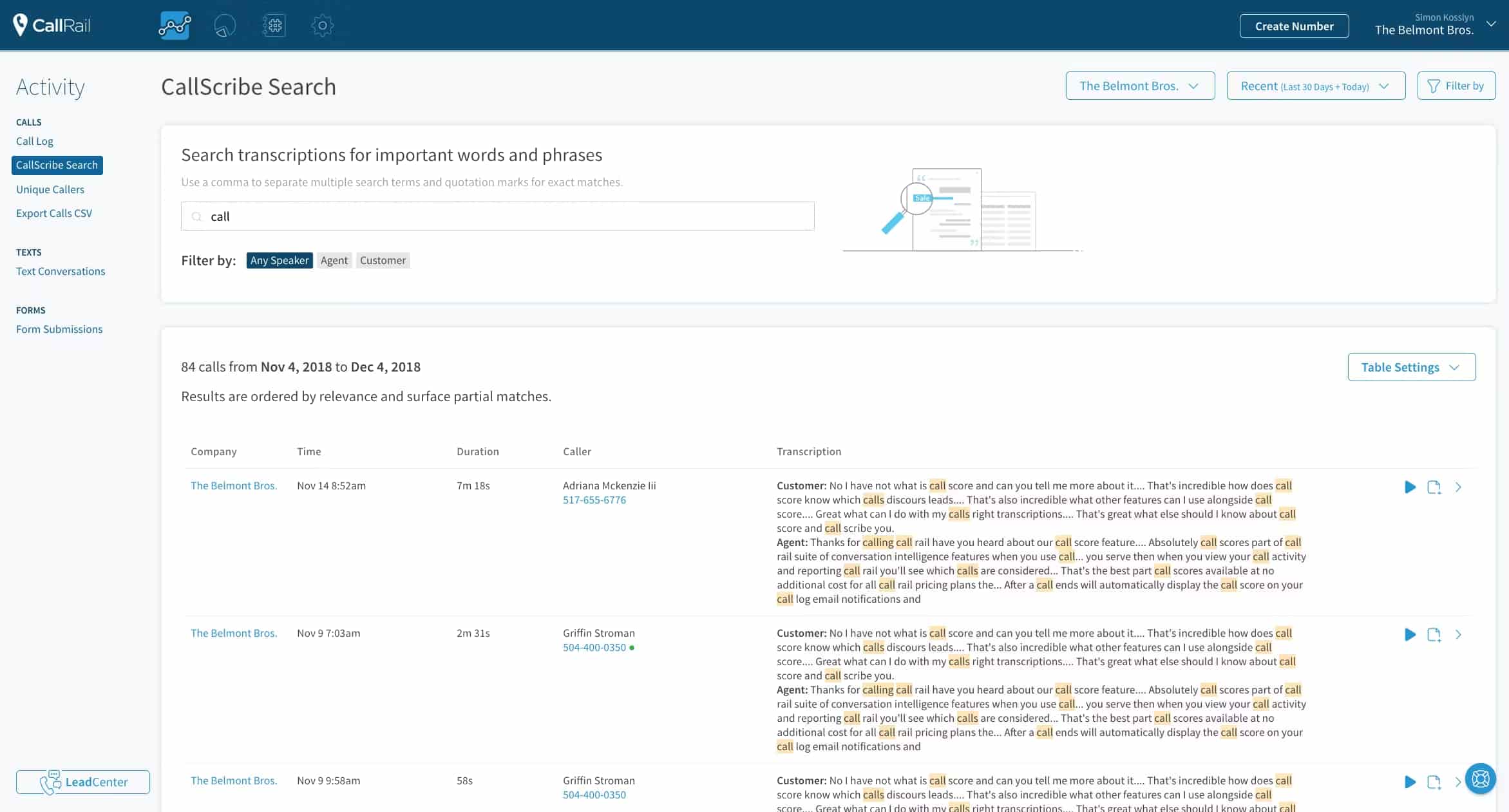Click caller name Adriana Mckenzie Iii
This screenshot has width=1509, height=812.
[609, 486]
